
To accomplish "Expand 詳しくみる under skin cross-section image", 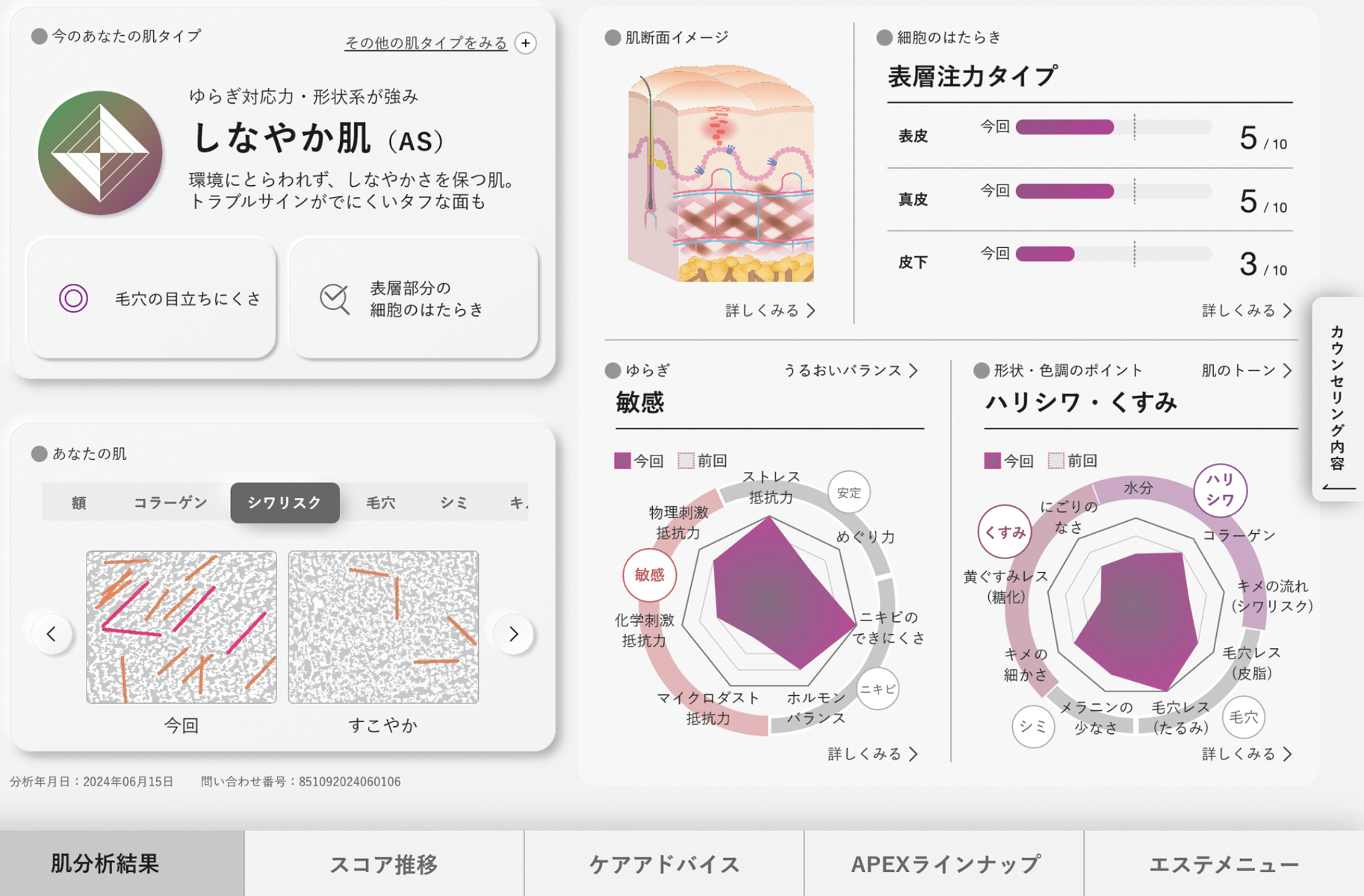I will point(770,311).
